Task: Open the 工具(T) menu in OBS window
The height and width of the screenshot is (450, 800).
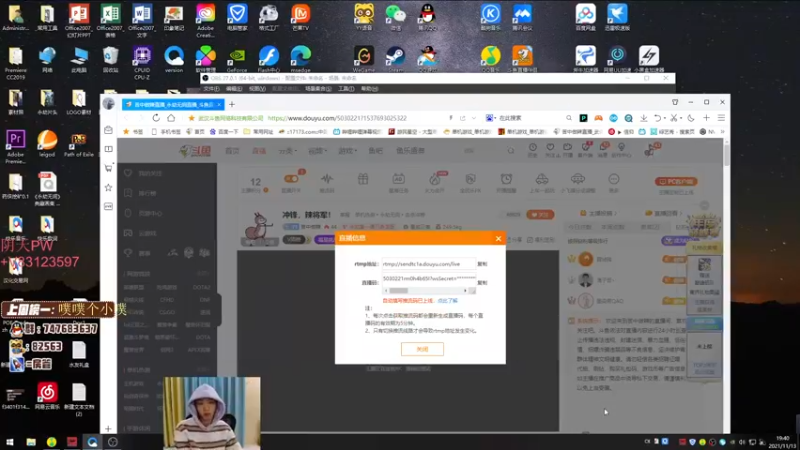Action: pos(346,89)
